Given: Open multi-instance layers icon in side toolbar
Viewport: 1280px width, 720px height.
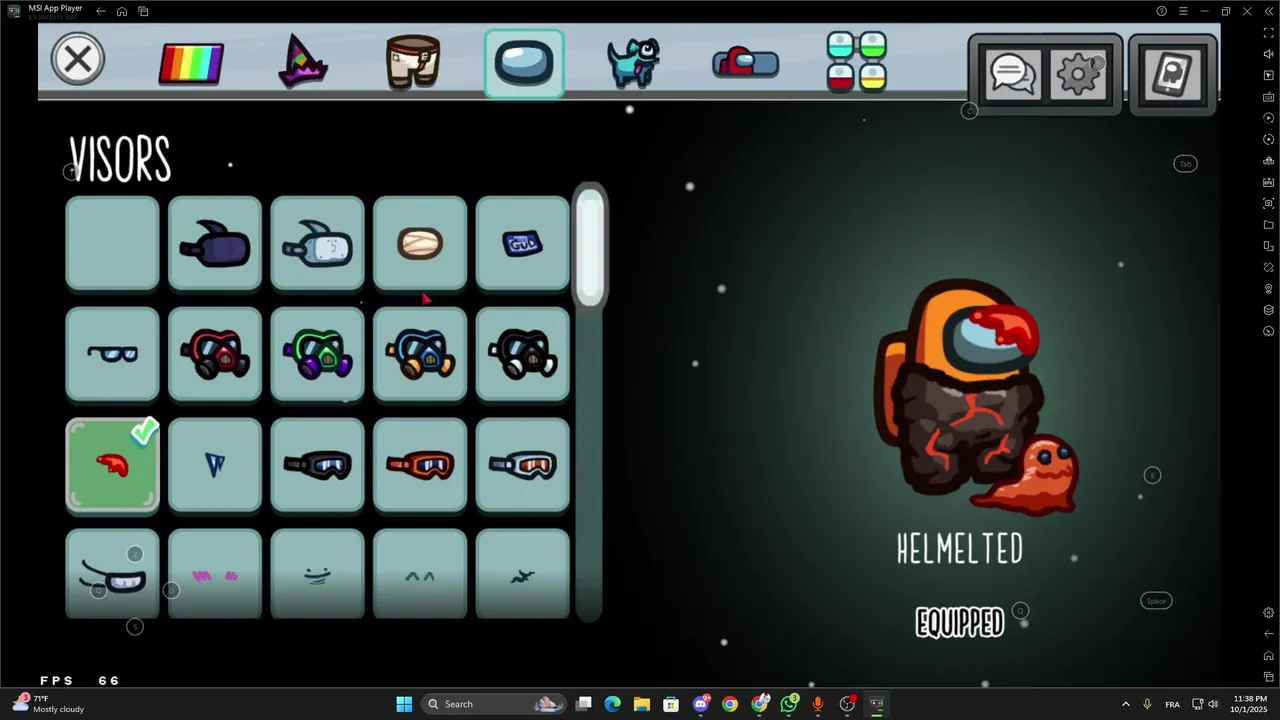Looking at the screenshot, I should pos(1269,310).
